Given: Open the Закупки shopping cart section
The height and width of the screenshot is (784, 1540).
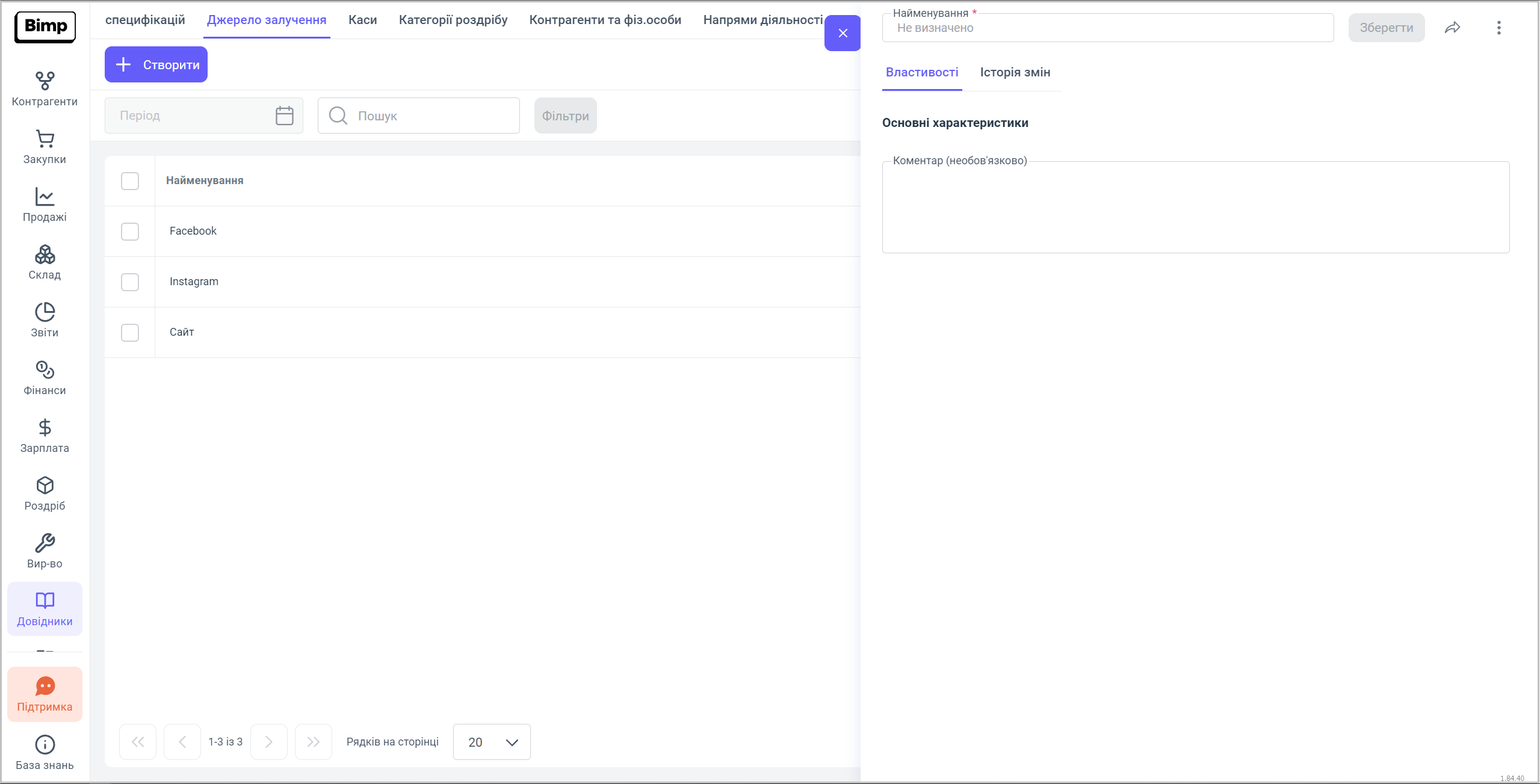Looking at the screenshot, I should tap(45, 146).
